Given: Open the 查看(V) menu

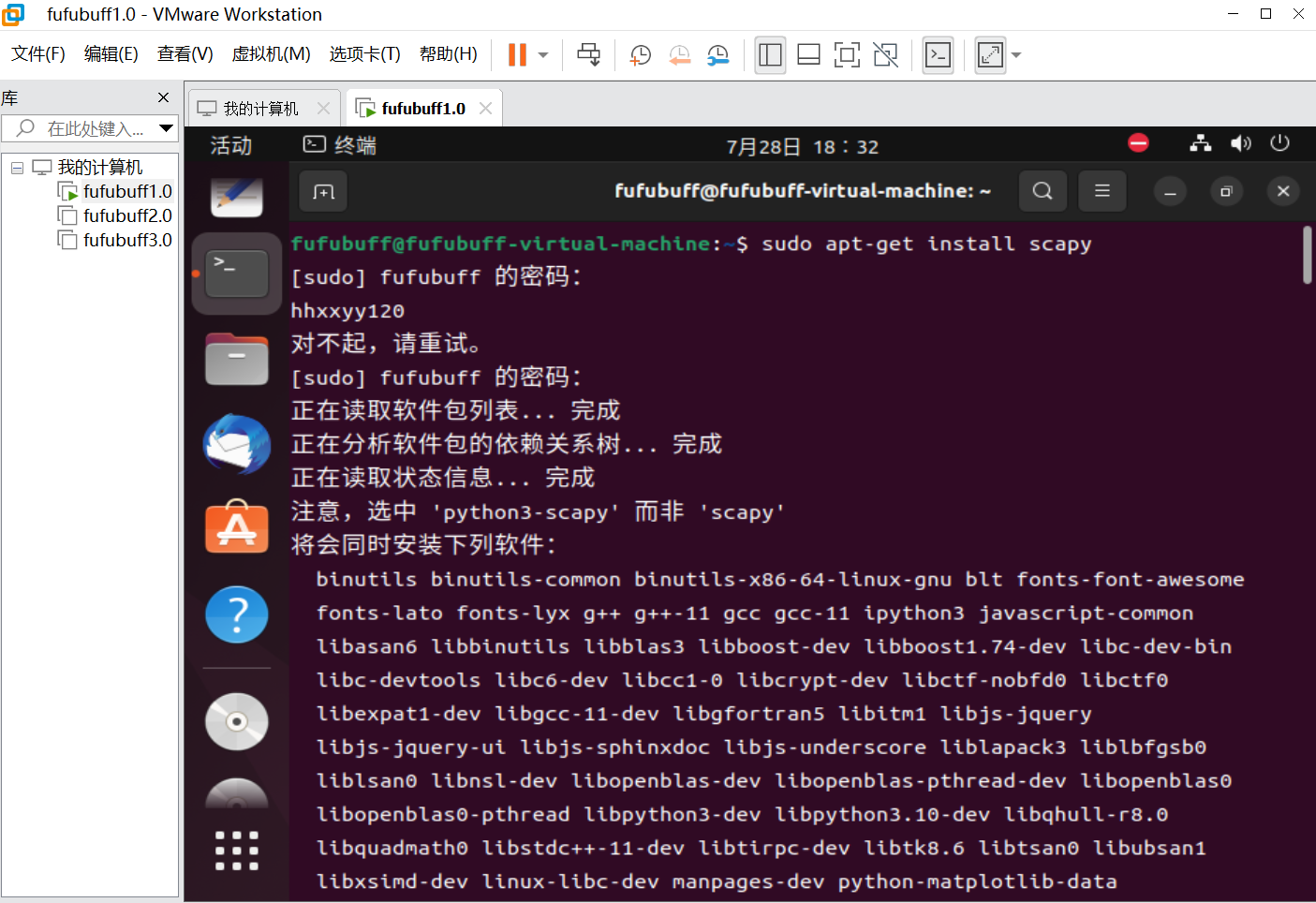Looking at the screenshot, I should pos(185,54).
